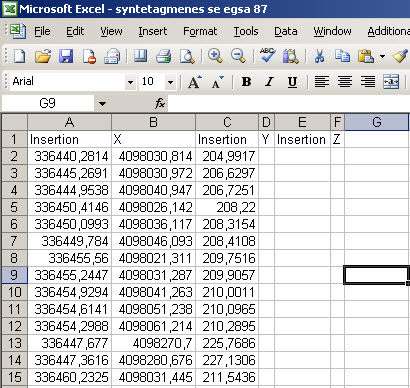
Task: Select cell containing 336455,56
Action: point(69,258)
